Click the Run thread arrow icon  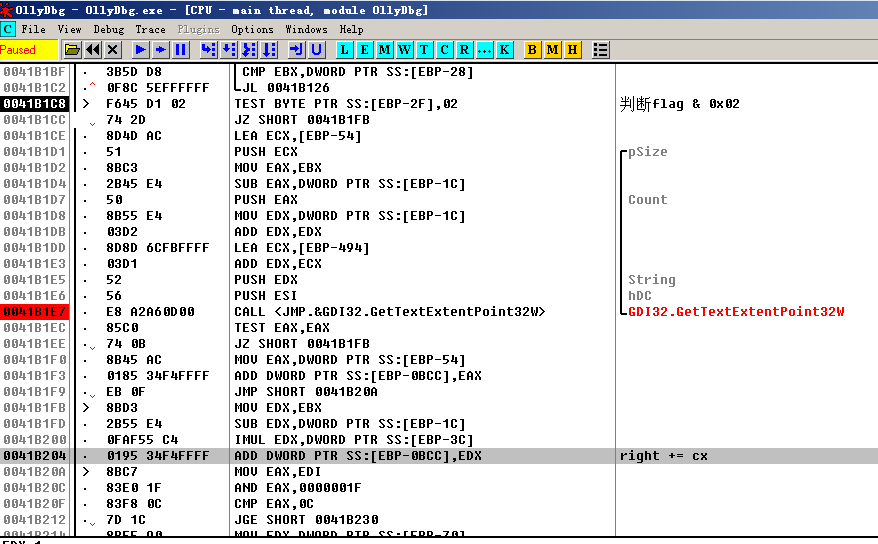coord(161,50)
